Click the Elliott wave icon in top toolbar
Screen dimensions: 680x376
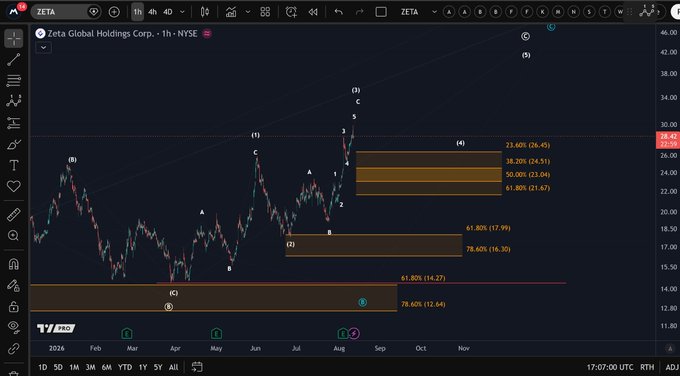pos(647,11)
